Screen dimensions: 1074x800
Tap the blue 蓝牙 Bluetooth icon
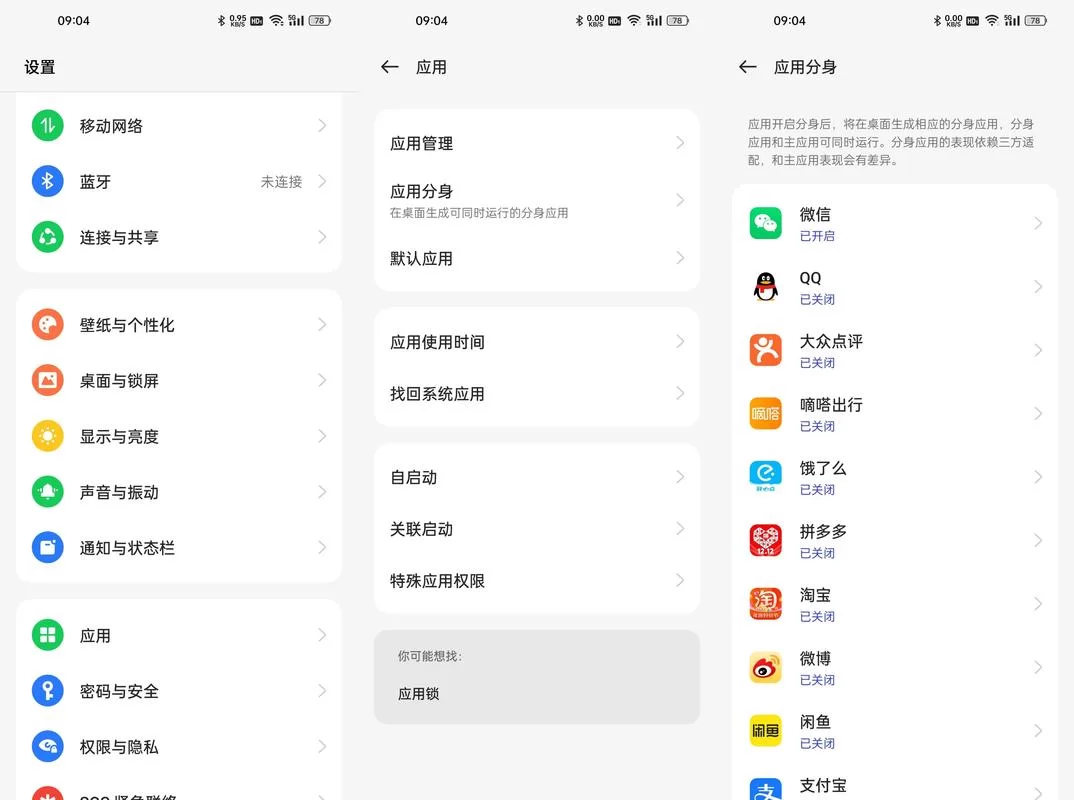tap(47, 182)
